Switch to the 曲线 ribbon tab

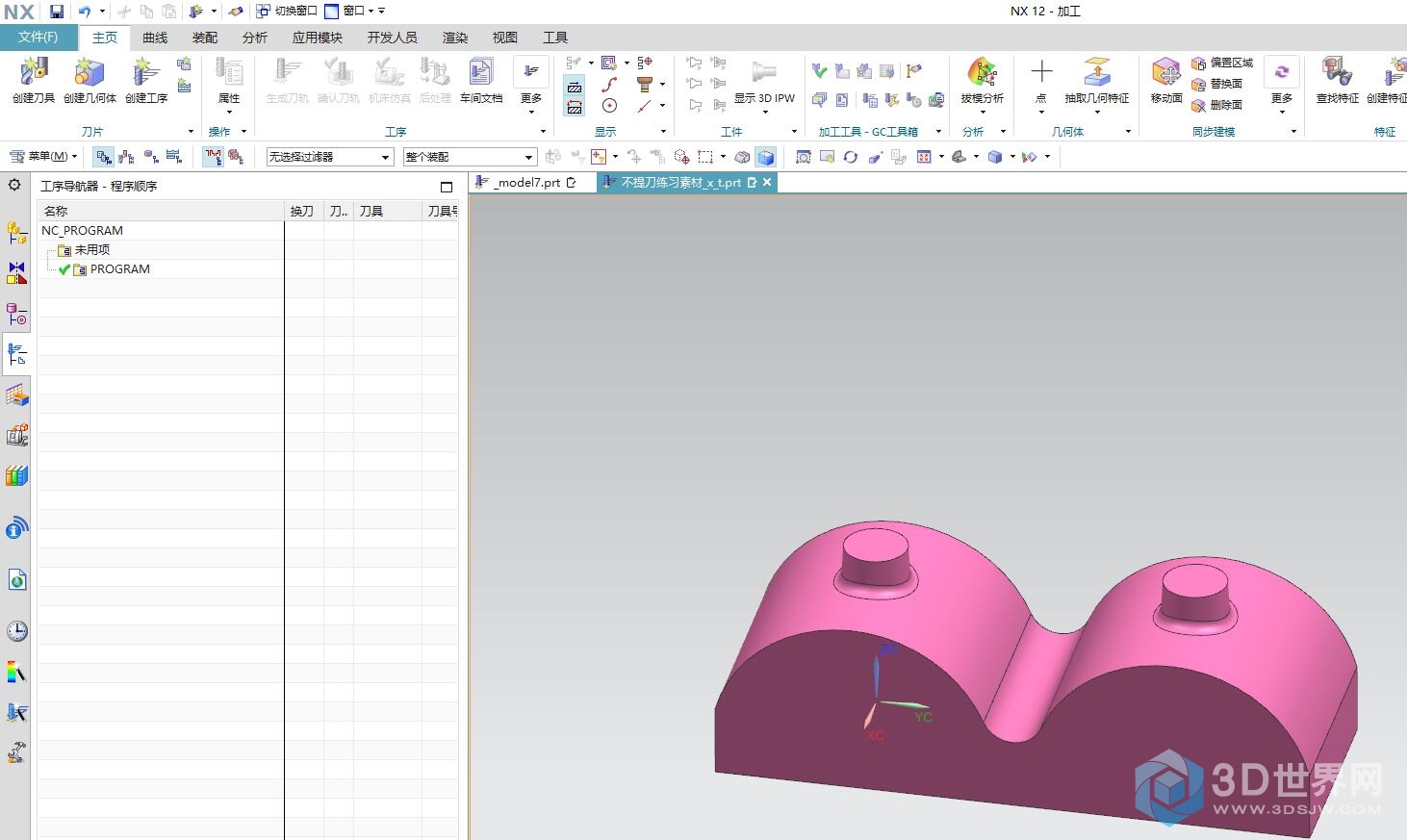coord(155,38)
